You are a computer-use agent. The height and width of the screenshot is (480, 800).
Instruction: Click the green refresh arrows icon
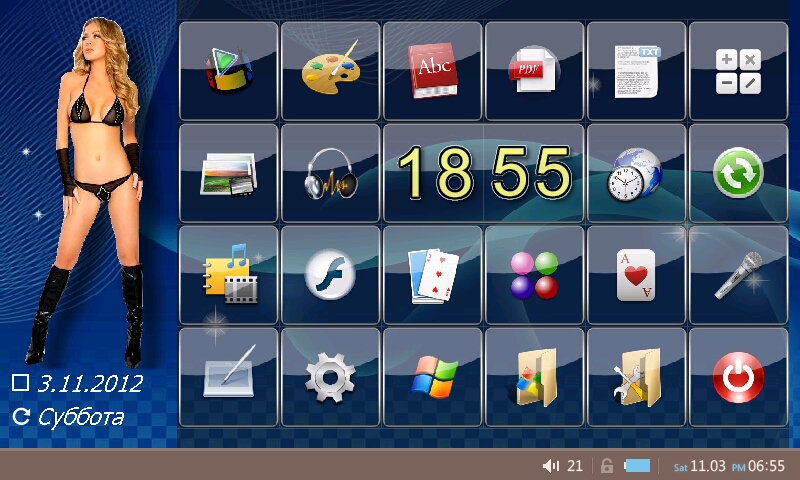pos(738,173)
